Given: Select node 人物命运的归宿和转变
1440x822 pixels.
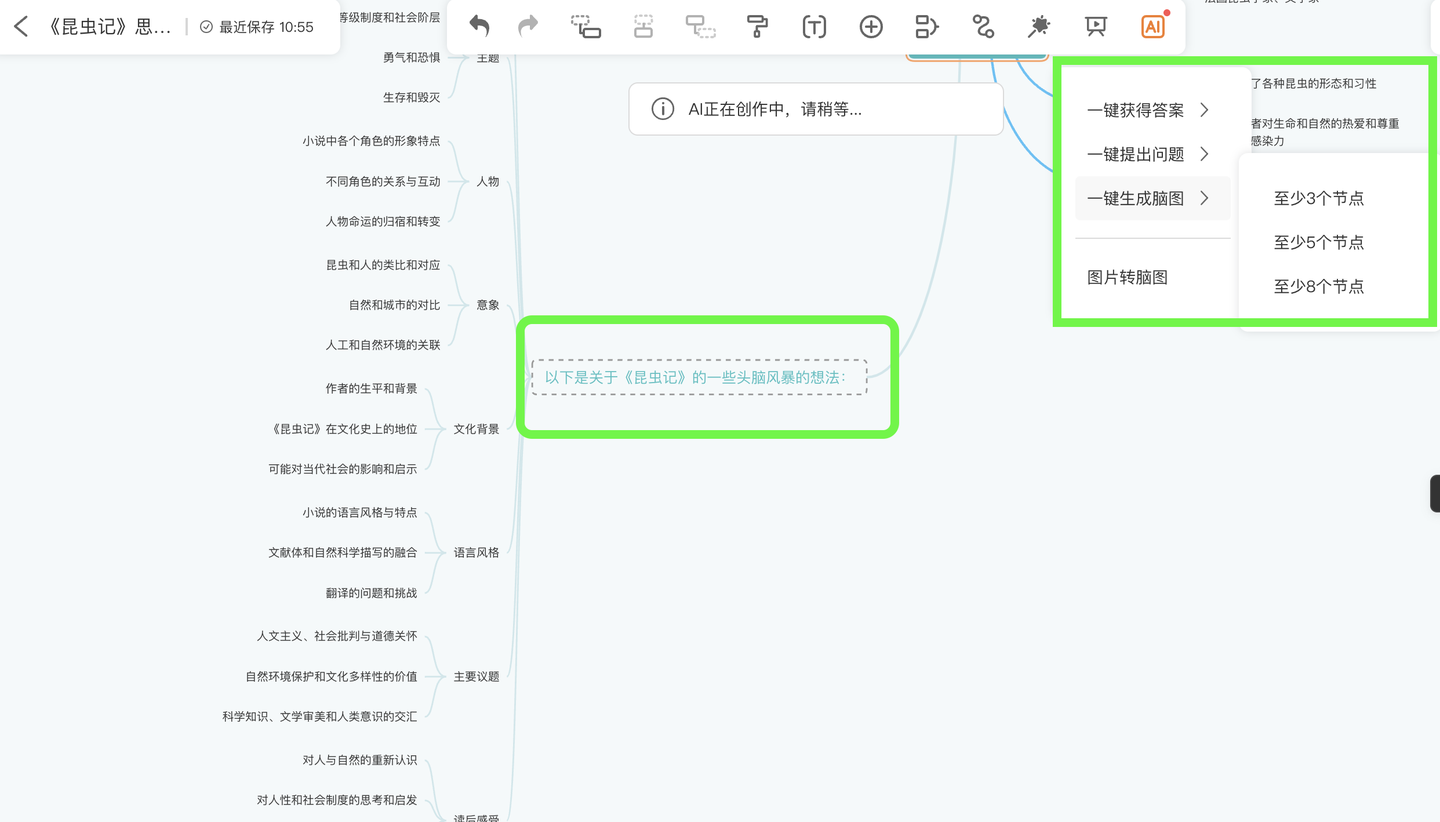Looking at the screenshot, I should [x=382, y=221].
